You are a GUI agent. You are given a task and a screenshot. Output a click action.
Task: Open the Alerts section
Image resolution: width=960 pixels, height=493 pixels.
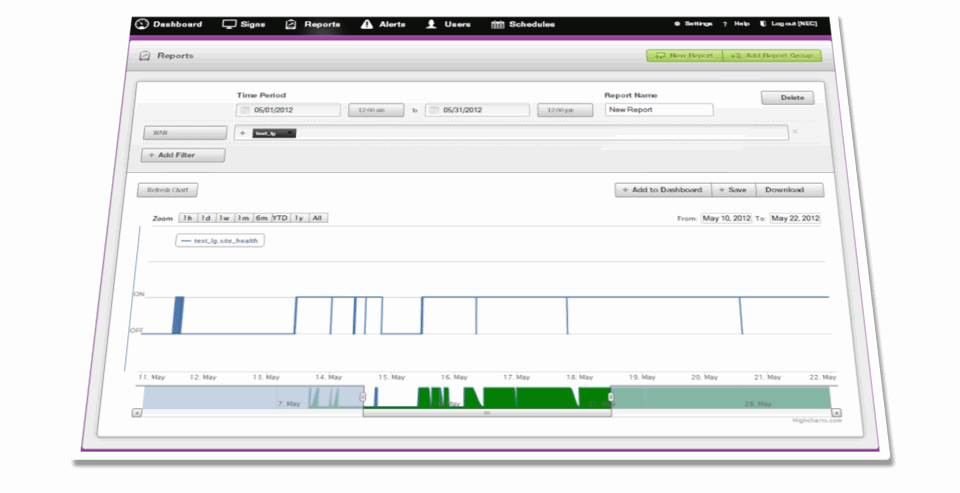click(x=383, y=24)
